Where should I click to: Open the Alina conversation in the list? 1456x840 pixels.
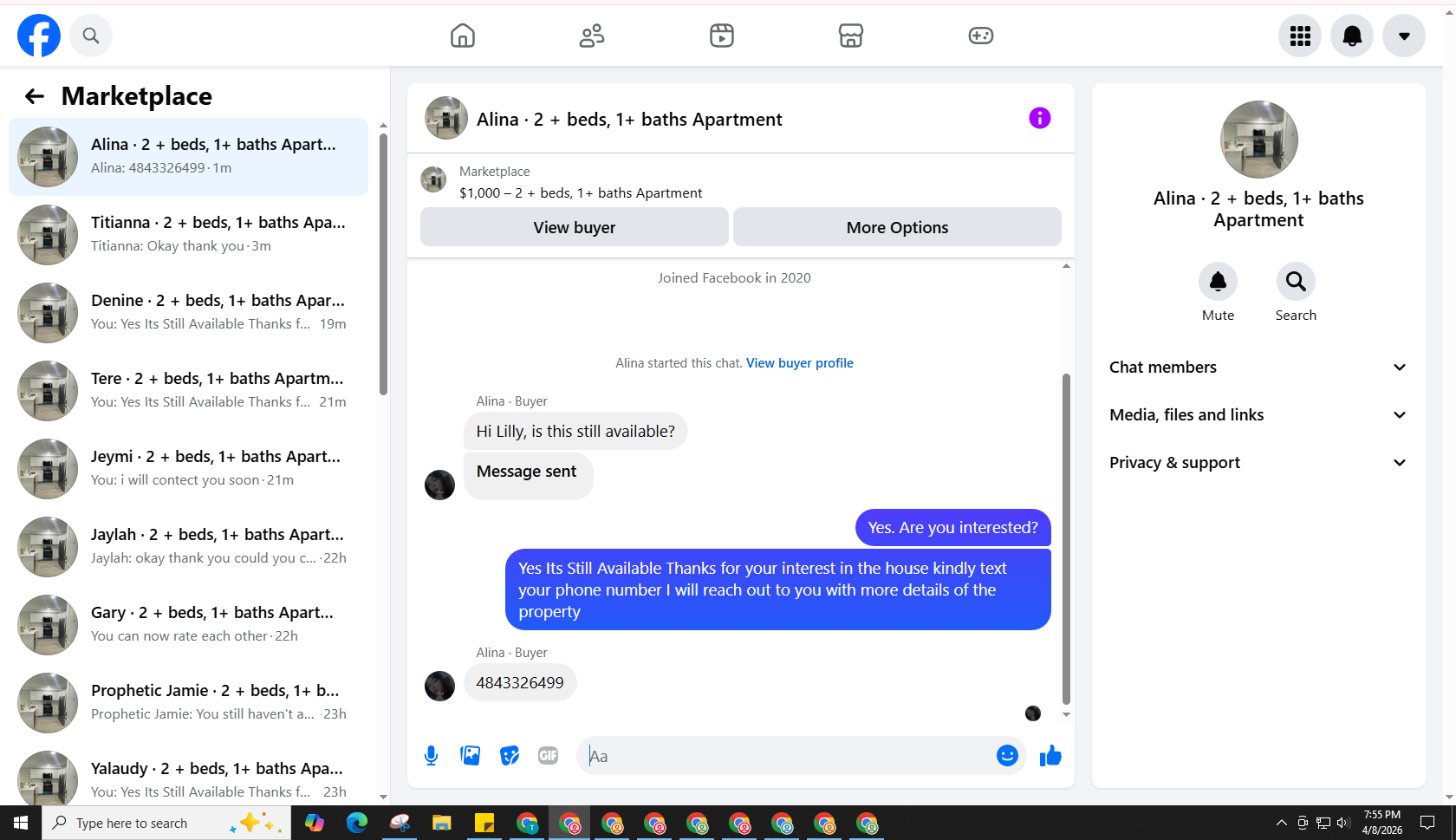point(188,157)
